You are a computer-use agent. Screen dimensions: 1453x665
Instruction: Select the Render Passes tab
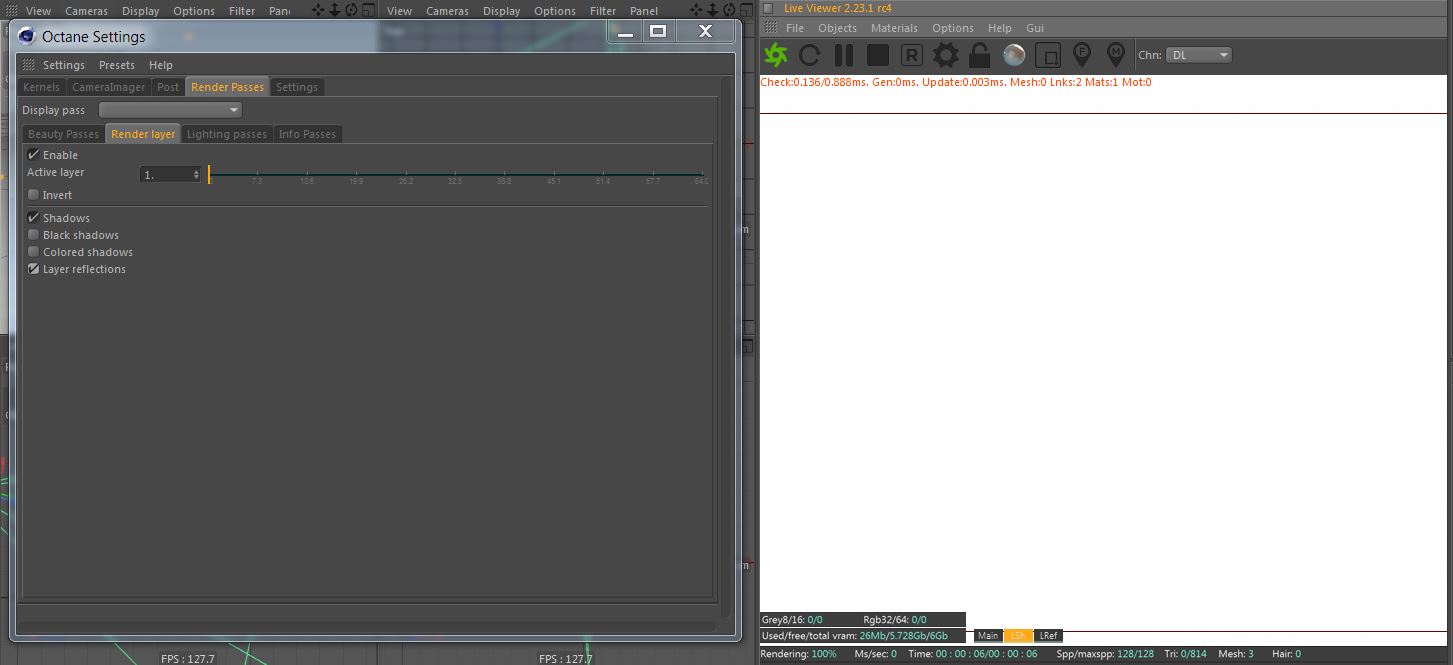click(227, 87)
